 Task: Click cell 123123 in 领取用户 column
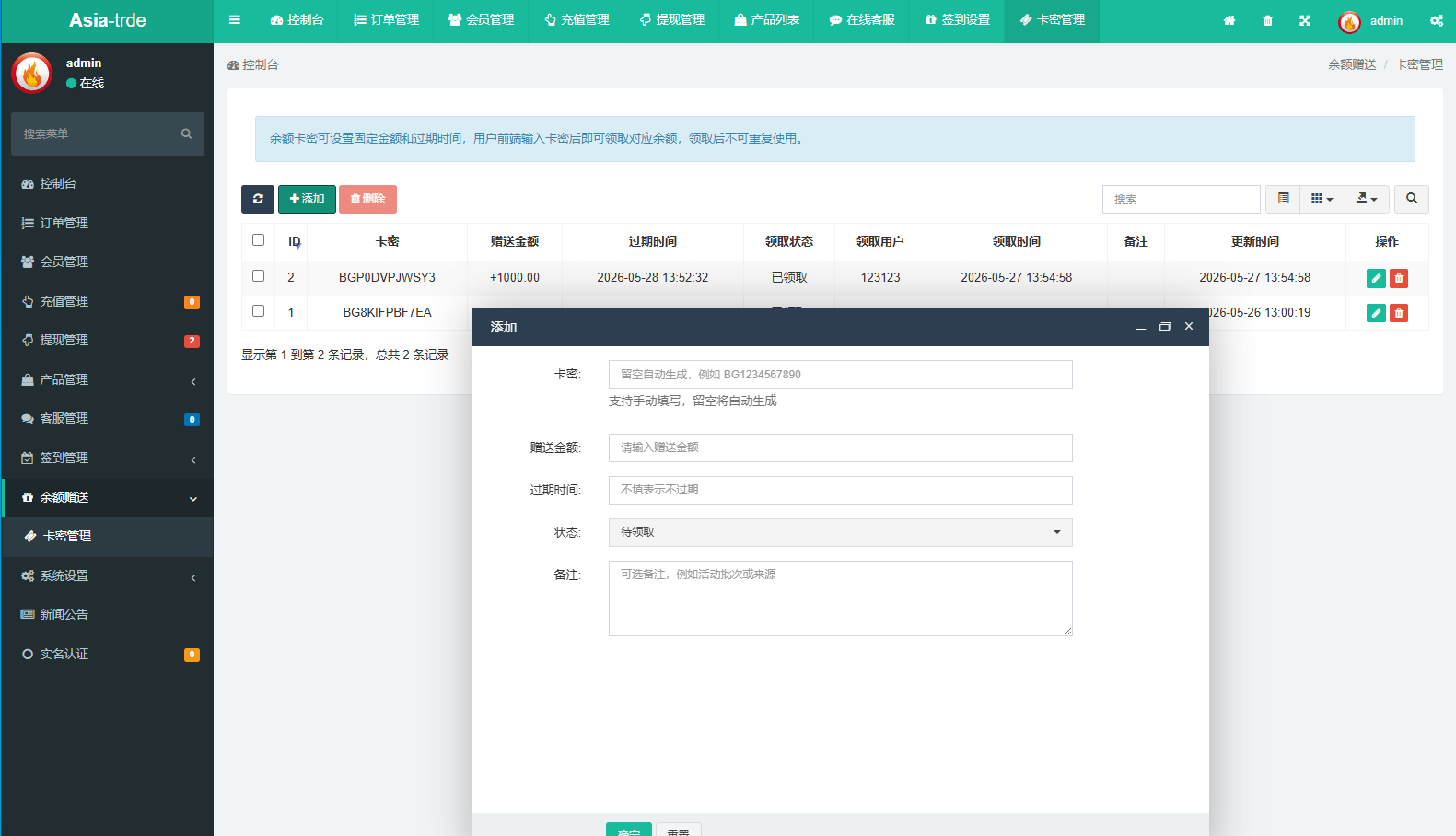[880, 277]
